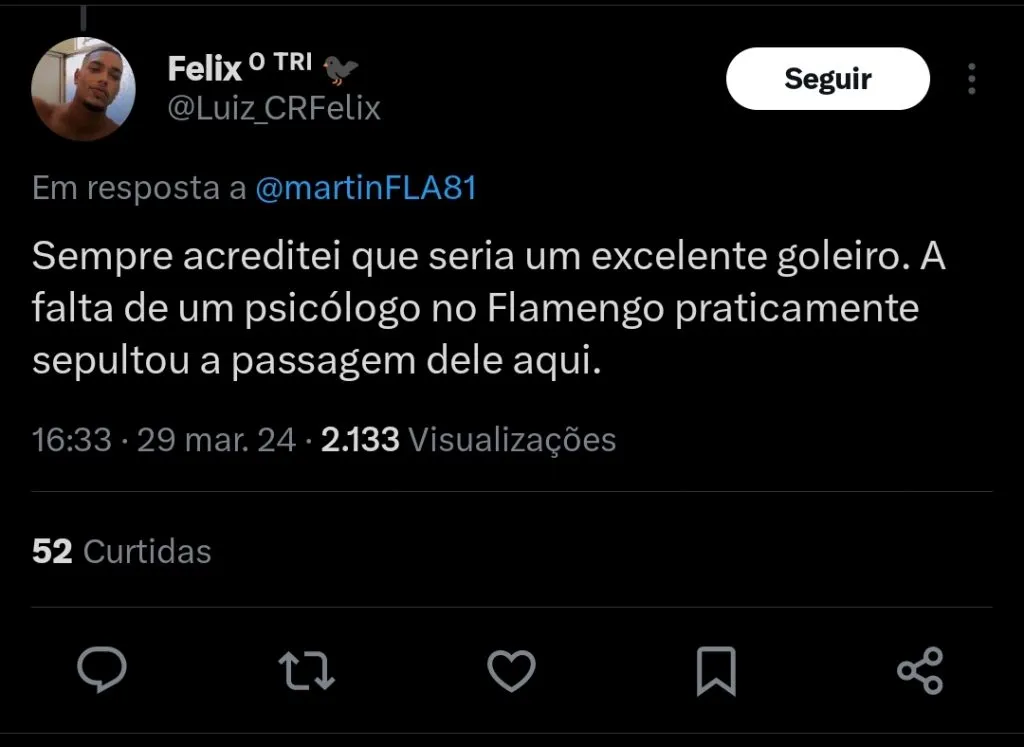Select the @Luiz_CRFelix handle
The width and height of the screenshot is (1024, 747).
click(x=272, y=109)
